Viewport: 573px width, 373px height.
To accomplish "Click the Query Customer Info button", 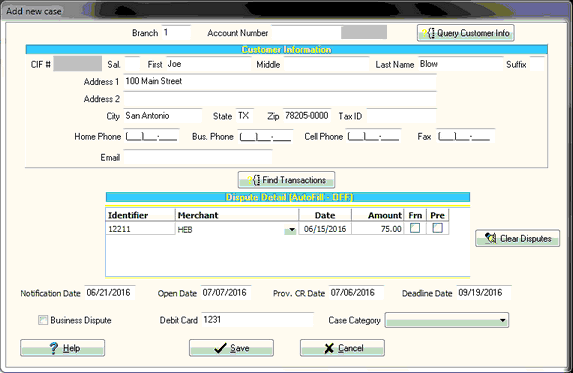I will 465,33.
